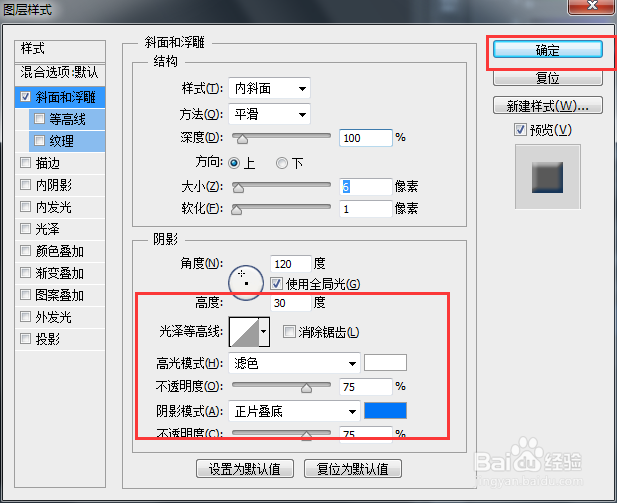Click the angle dial control
Image resolution: width=617 pixels, height=503 pixels.
[x=246, y=283]
